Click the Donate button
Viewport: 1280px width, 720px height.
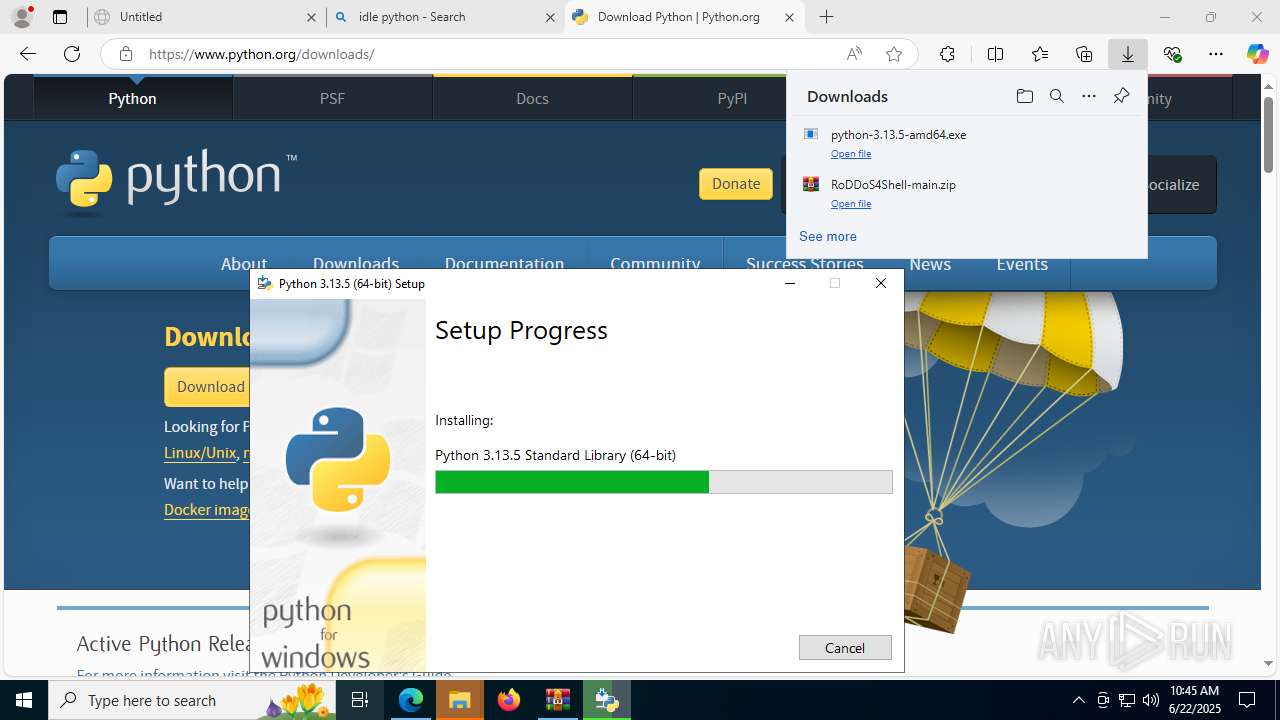point(736,183)
